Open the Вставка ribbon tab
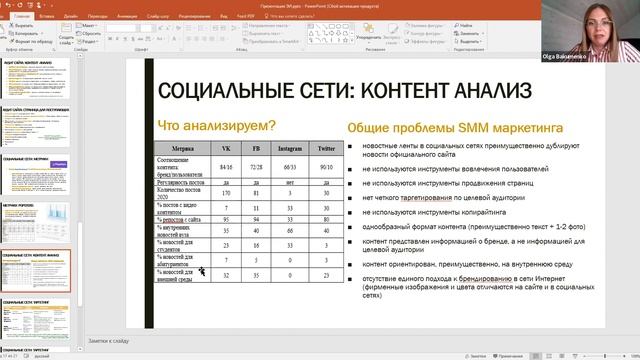The width and height of the screenshot is (640, 360). click(47, 16)
